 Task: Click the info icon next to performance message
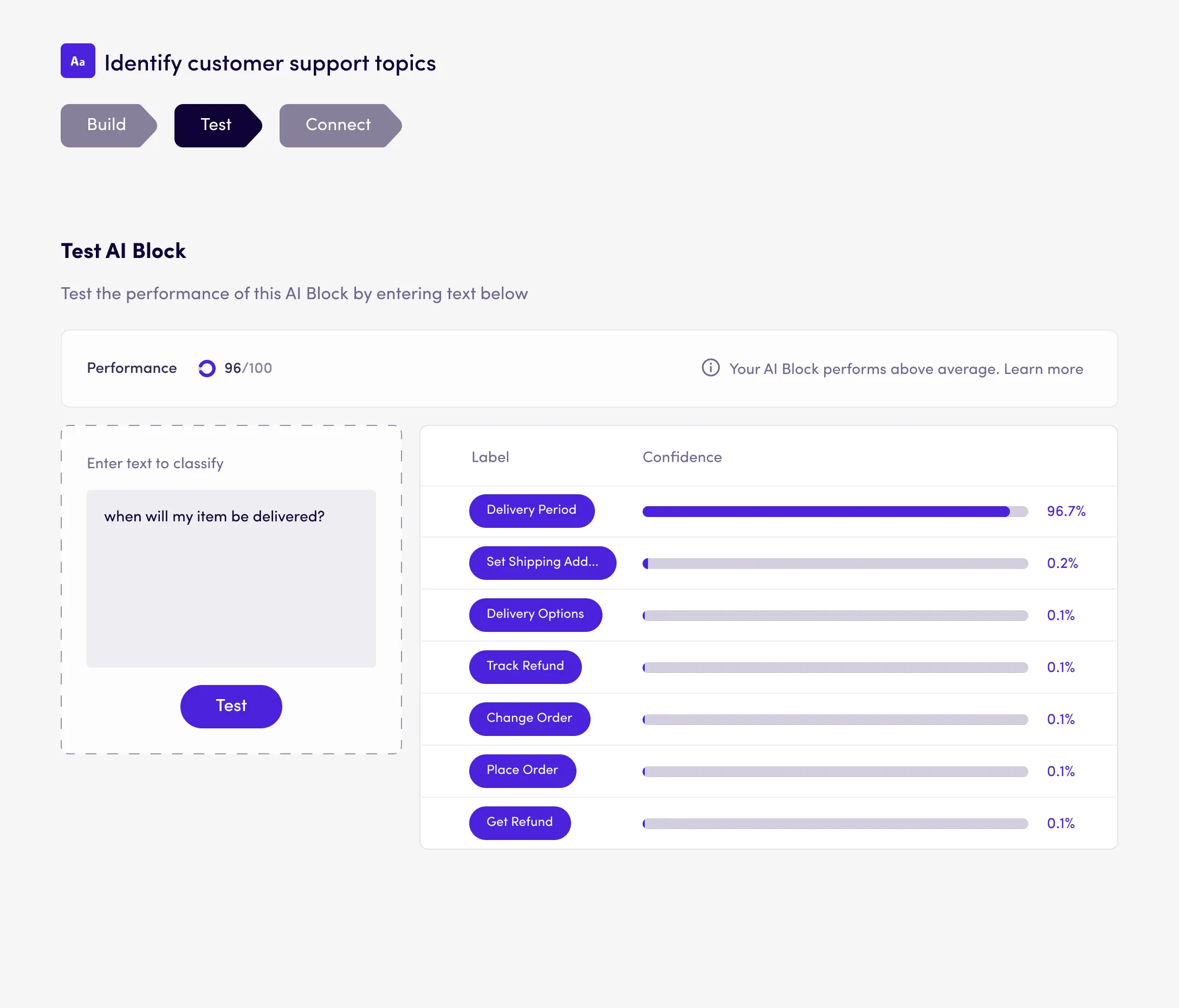[710, 369]
